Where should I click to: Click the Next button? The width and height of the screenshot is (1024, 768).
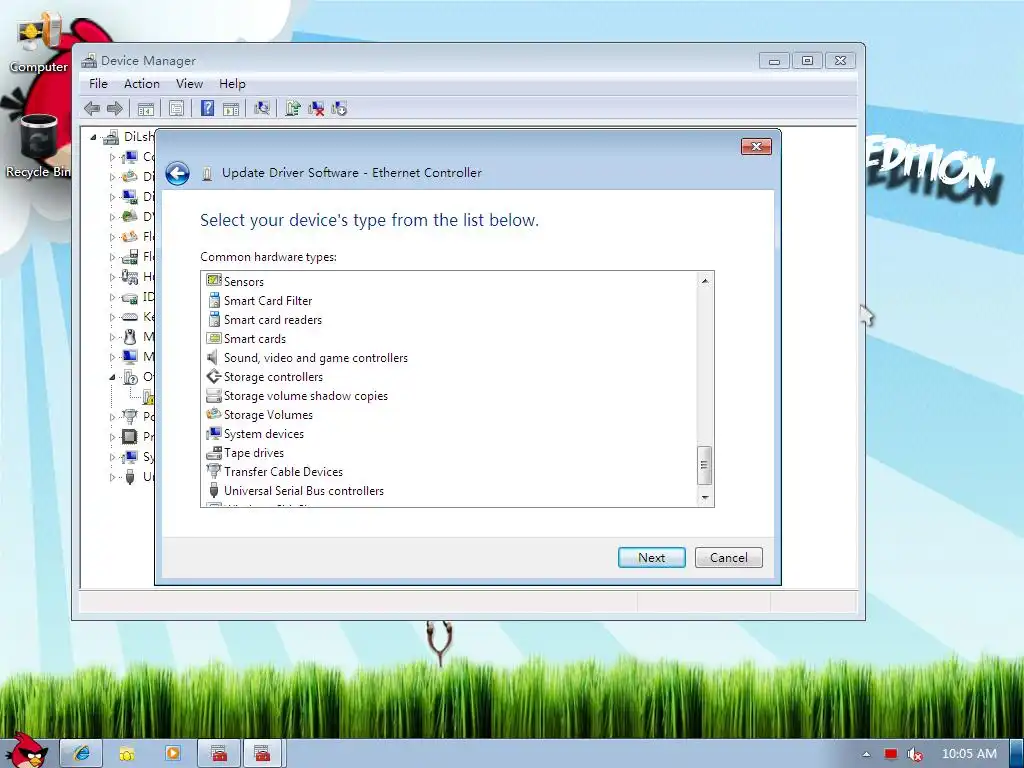[x=652, y=558]
